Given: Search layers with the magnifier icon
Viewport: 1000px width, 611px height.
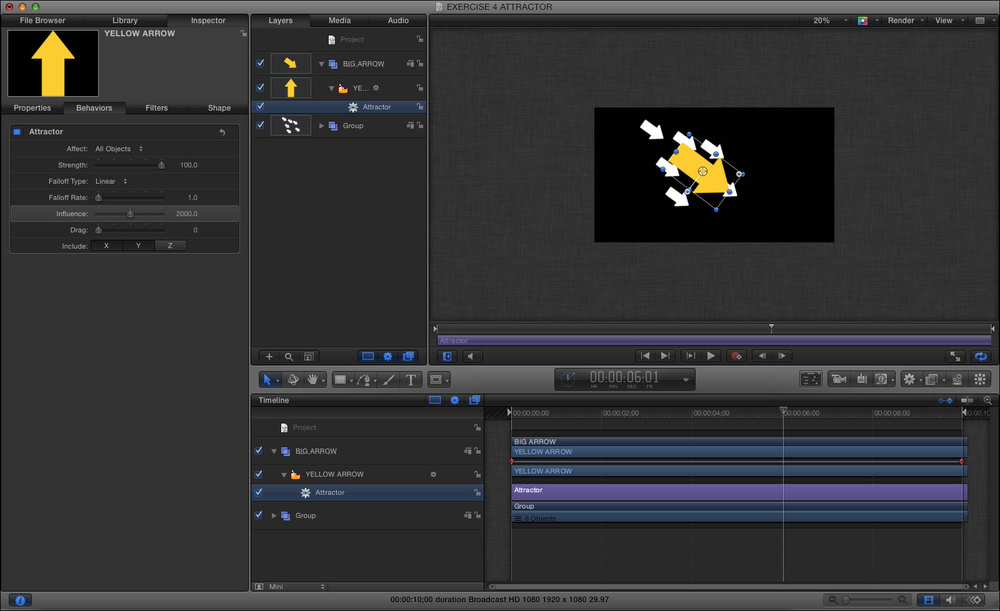Looking at the screenshot, I should tap(289, 356).
